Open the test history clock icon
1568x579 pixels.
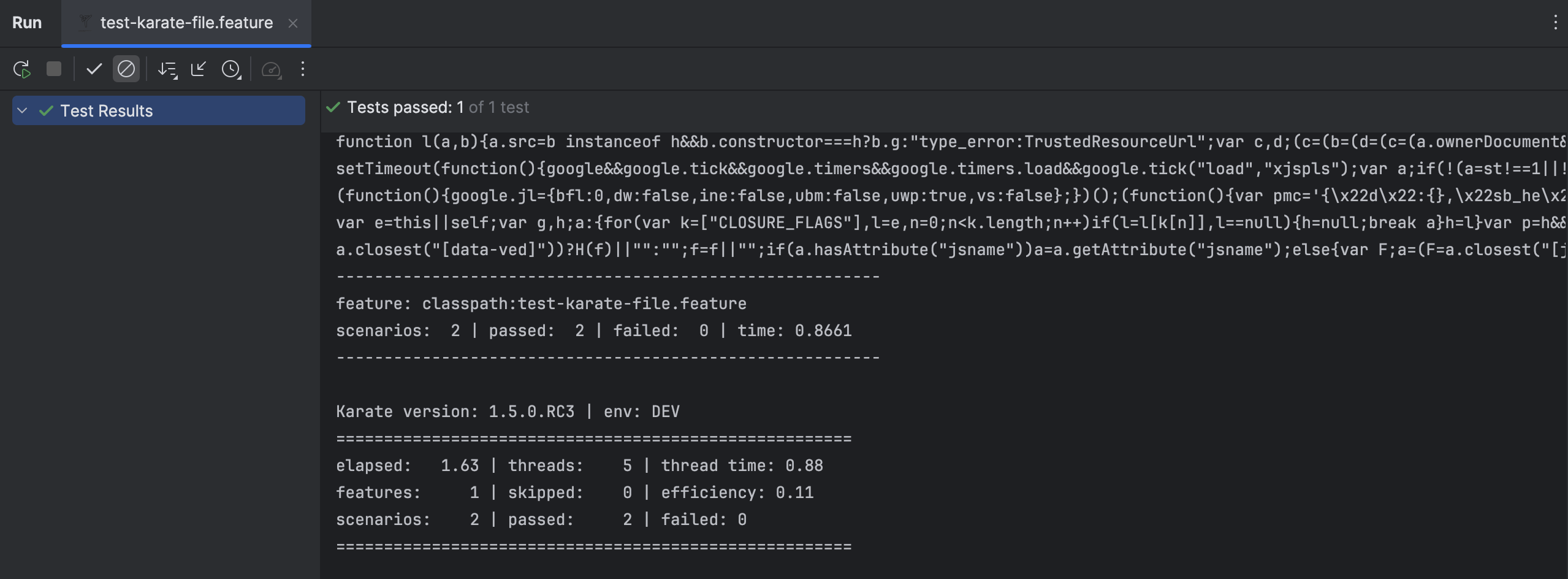click(231, 69)
